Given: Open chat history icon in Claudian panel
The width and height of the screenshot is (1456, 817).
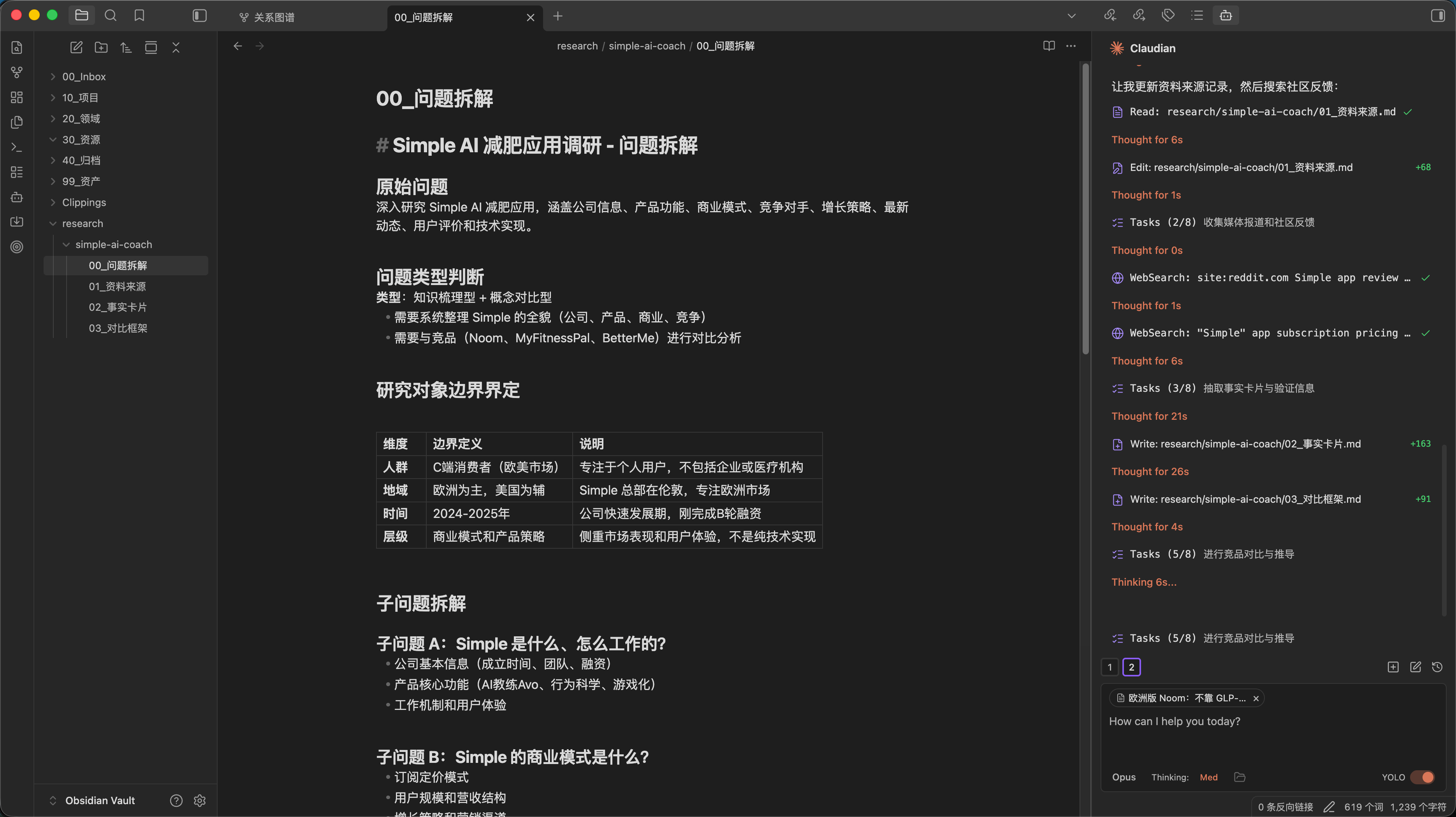Looking at the screenshot, I should point(1437,667).
